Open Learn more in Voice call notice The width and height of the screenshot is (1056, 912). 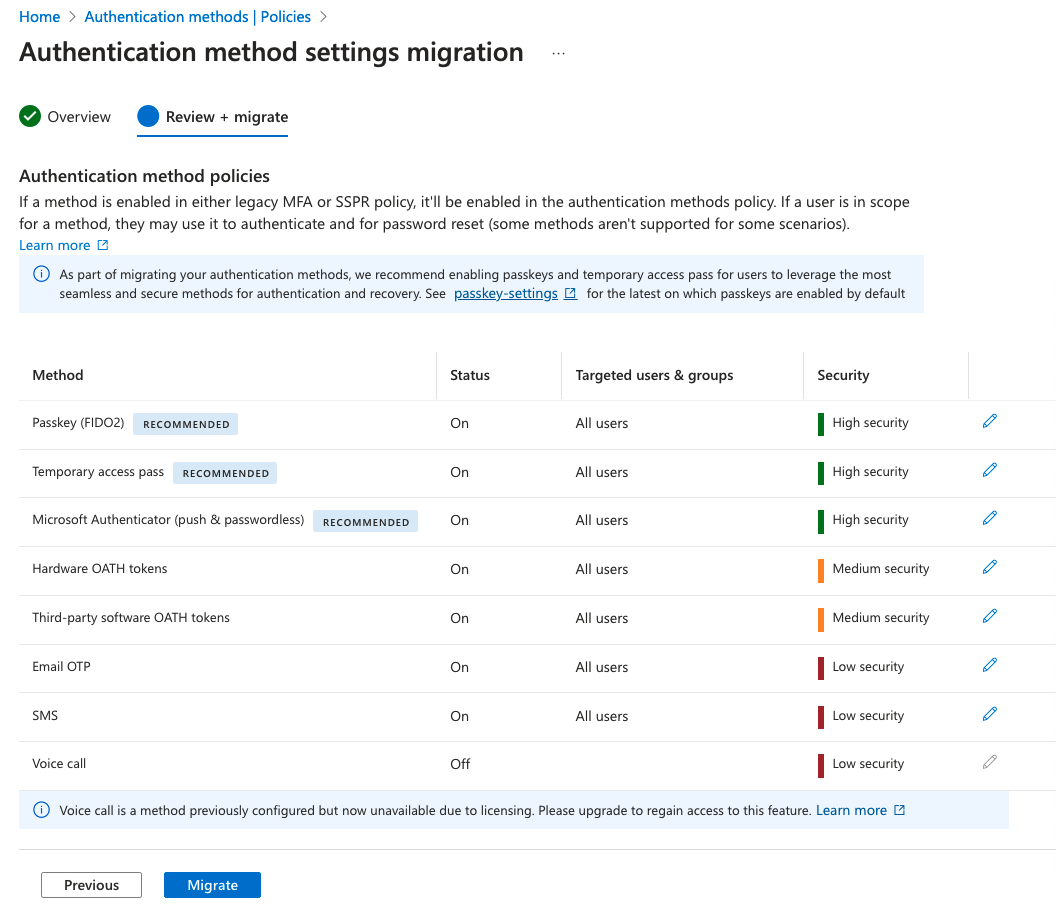click(x=851, y=810)
